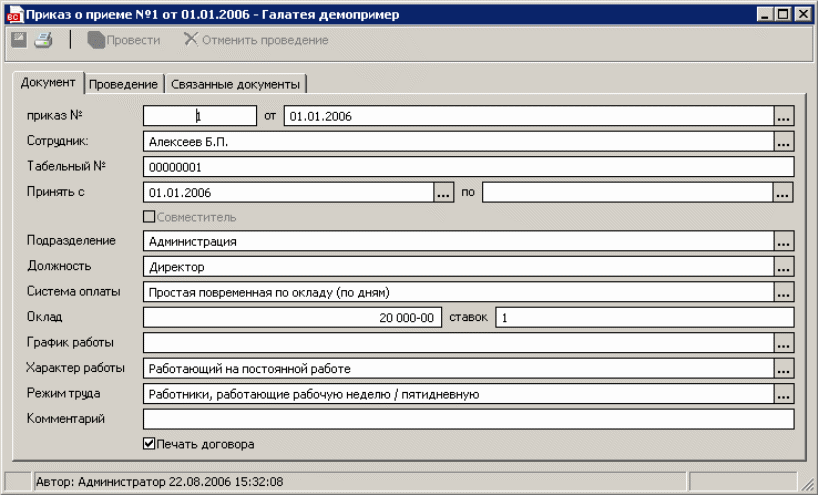Maximize the Приказ о приеме window
818x495 pixels.
[x=783, y=15]
